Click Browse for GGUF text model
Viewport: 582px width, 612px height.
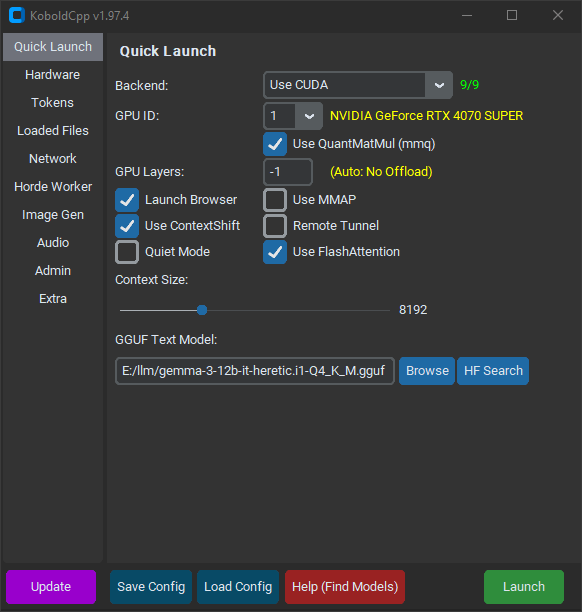[x=427, y=371]
